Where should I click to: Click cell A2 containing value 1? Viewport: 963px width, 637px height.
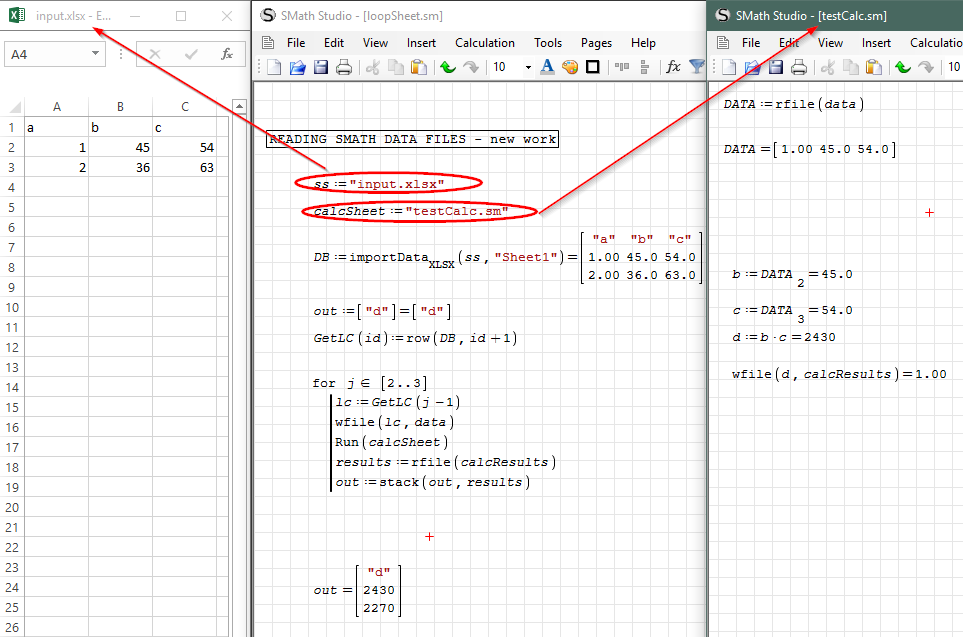57,147
